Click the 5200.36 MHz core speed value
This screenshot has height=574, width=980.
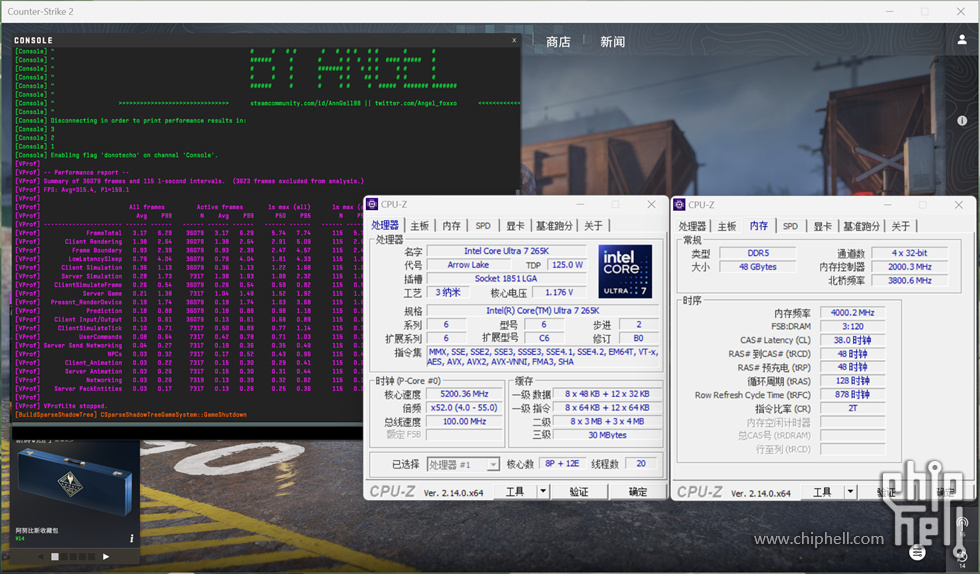click(x=464, y=394)
